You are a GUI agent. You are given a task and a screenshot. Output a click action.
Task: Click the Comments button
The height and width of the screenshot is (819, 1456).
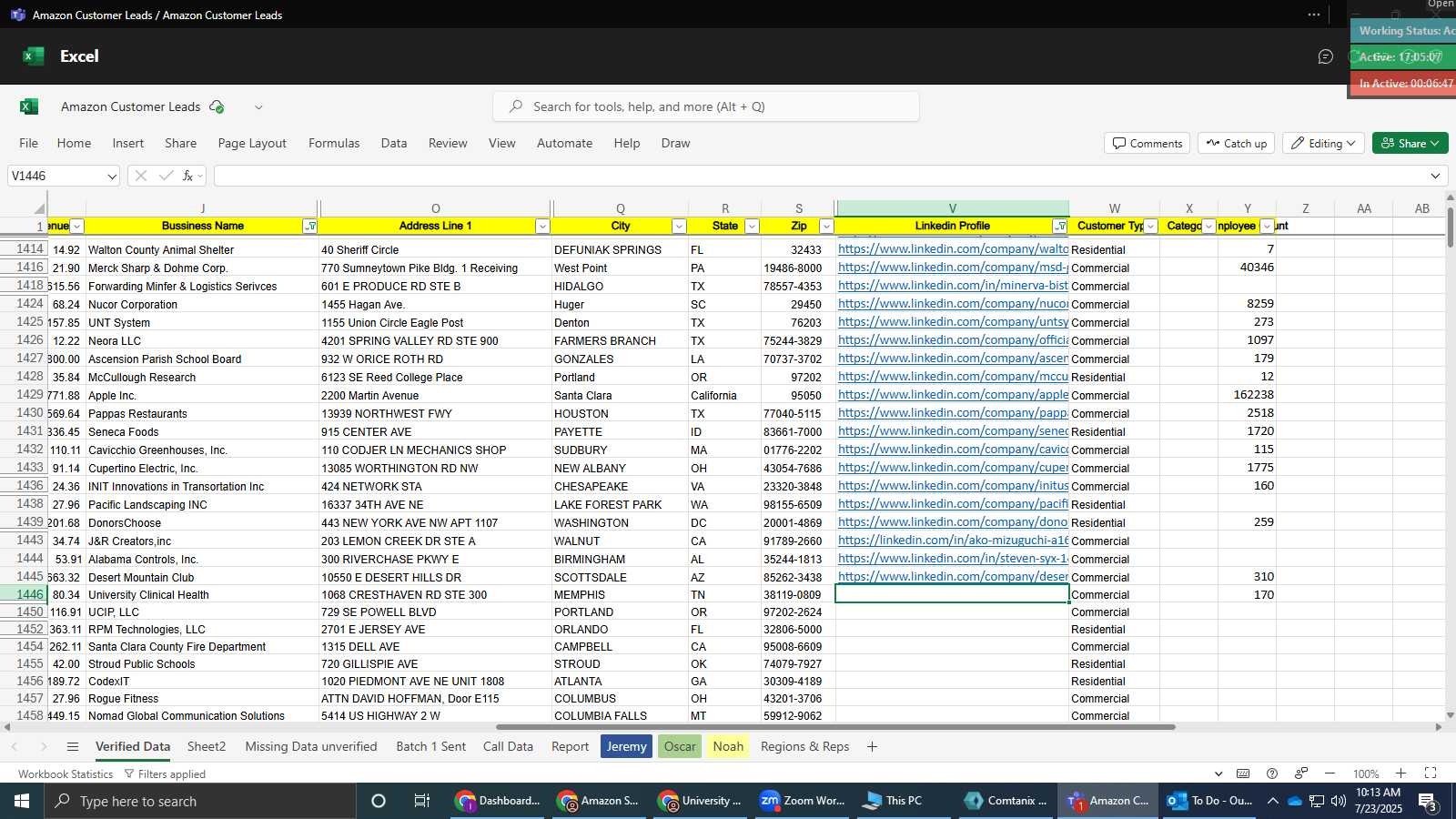(x=1148, y=143)
